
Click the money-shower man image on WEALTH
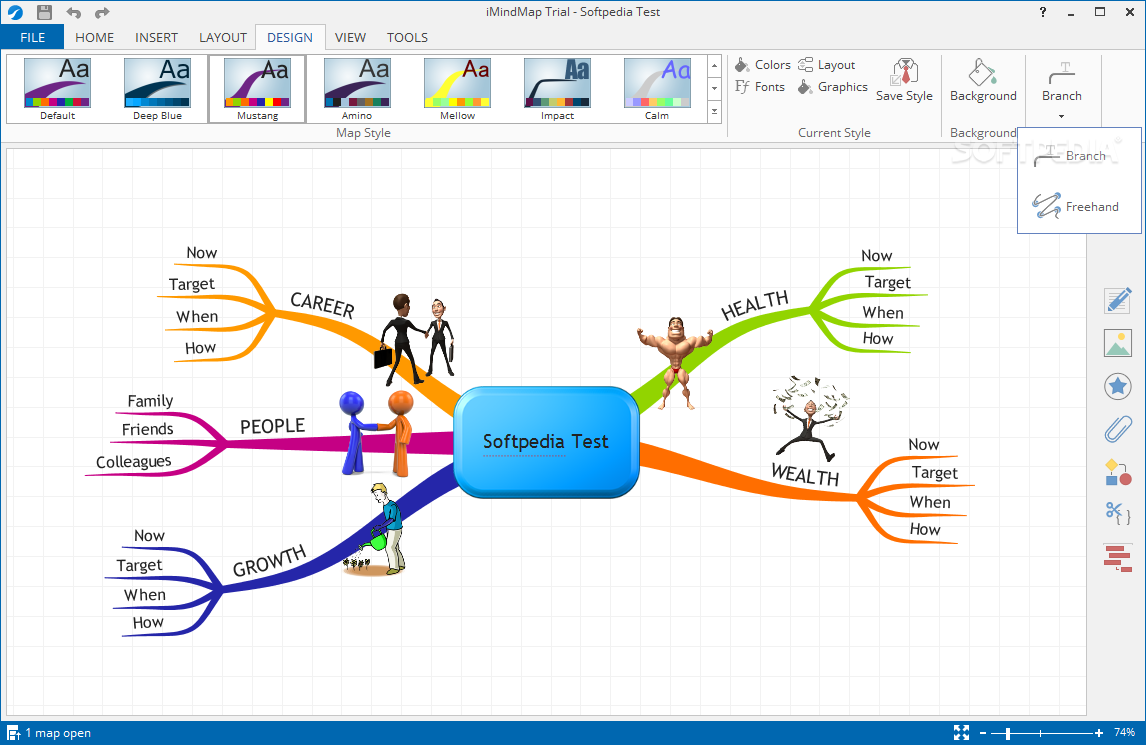click(811, 419)
